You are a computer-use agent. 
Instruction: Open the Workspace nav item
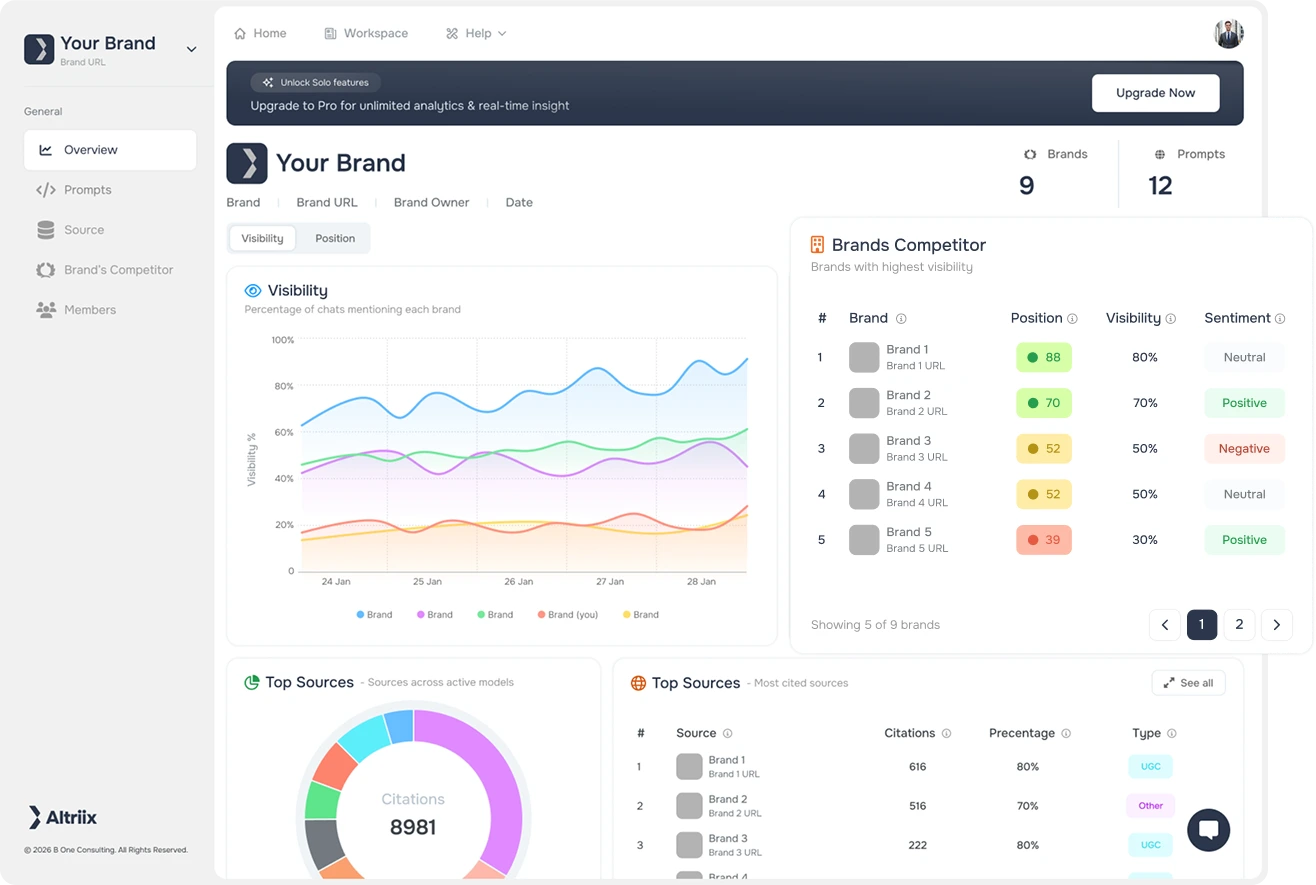tap(366, 33)
